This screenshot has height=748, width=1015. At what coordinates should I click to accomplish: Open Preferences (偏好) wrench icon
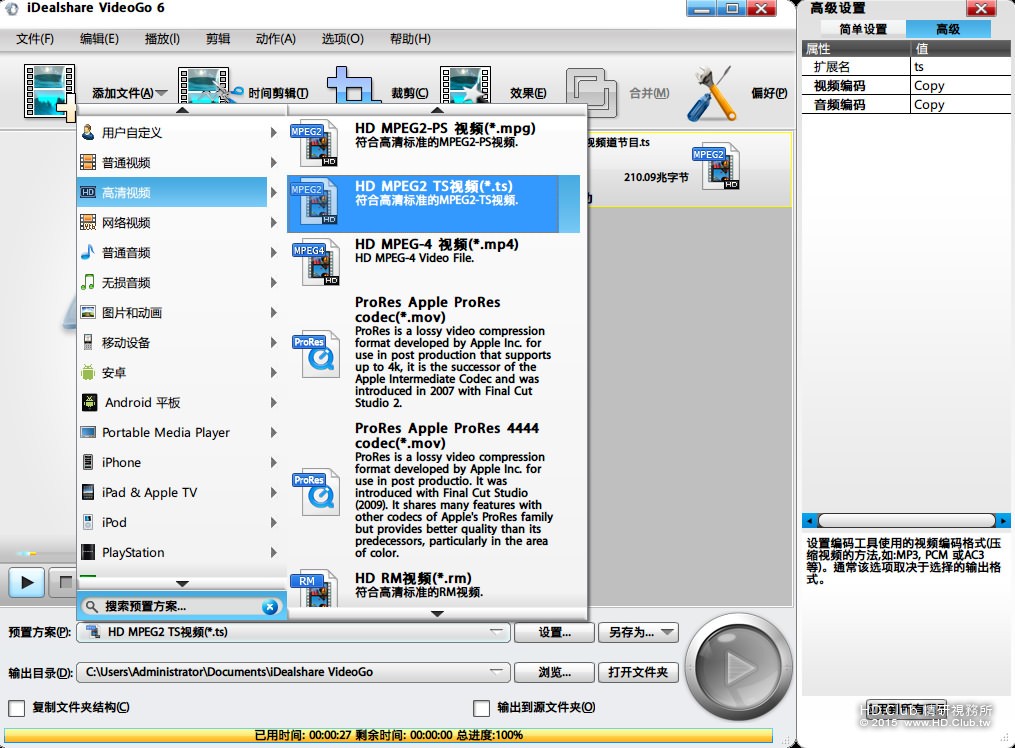click(711, 93)
